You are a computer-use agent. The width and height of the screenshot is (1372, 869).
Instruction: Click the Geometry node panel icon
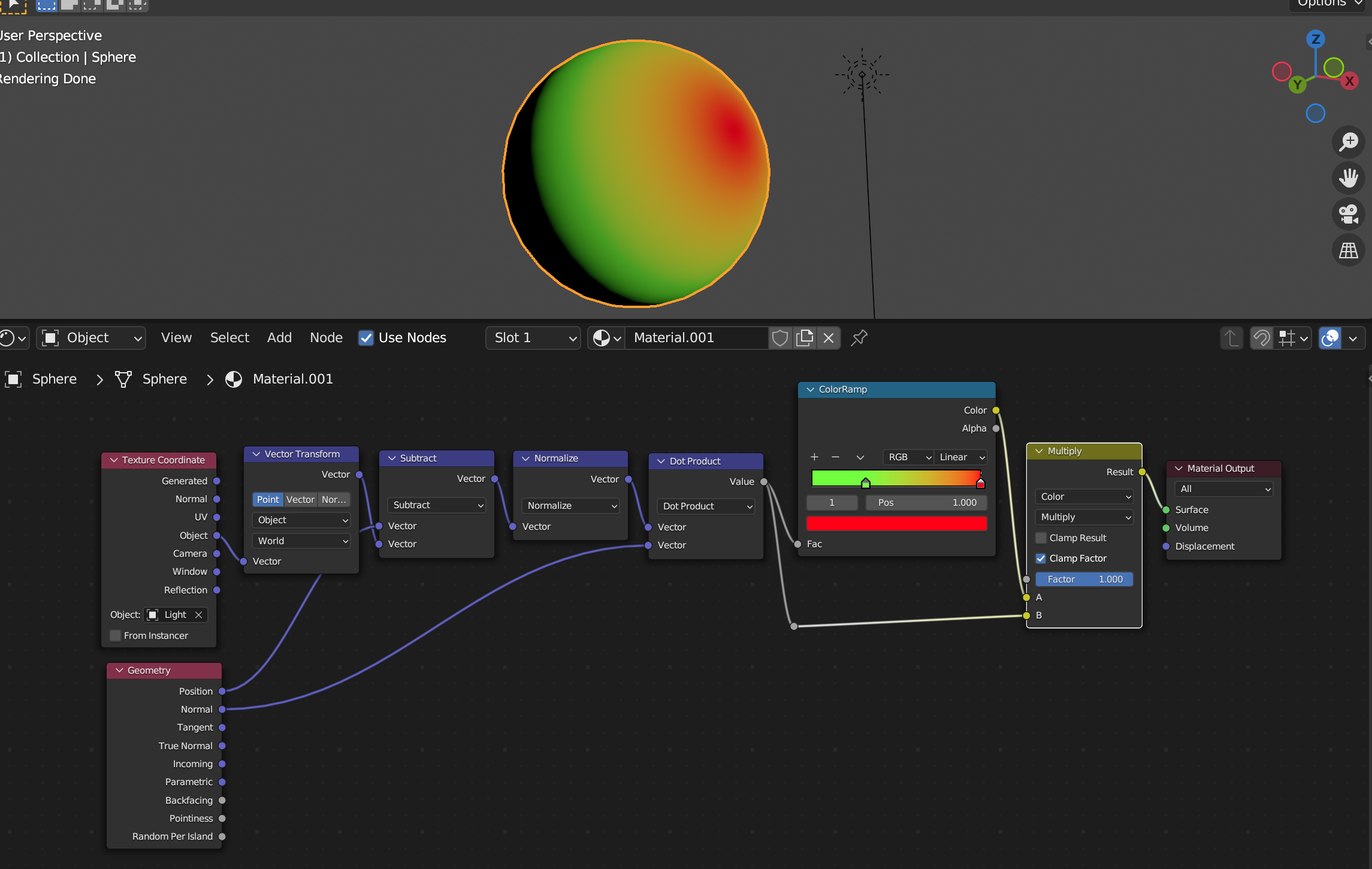click(x=120, y=670)
